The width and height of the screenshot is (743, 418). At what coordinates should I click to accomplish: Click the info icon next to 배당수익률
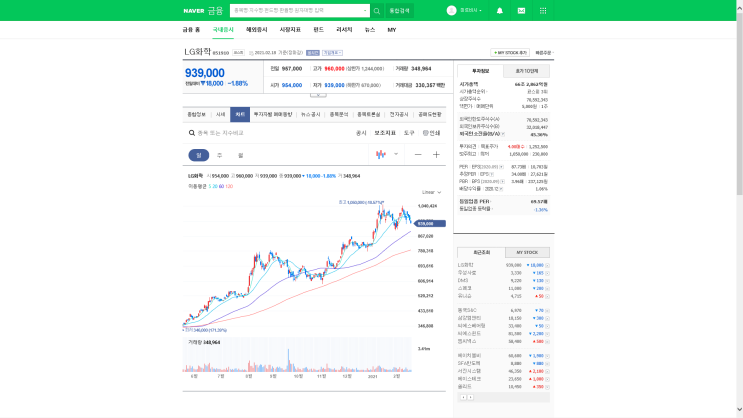click(501, 189)
